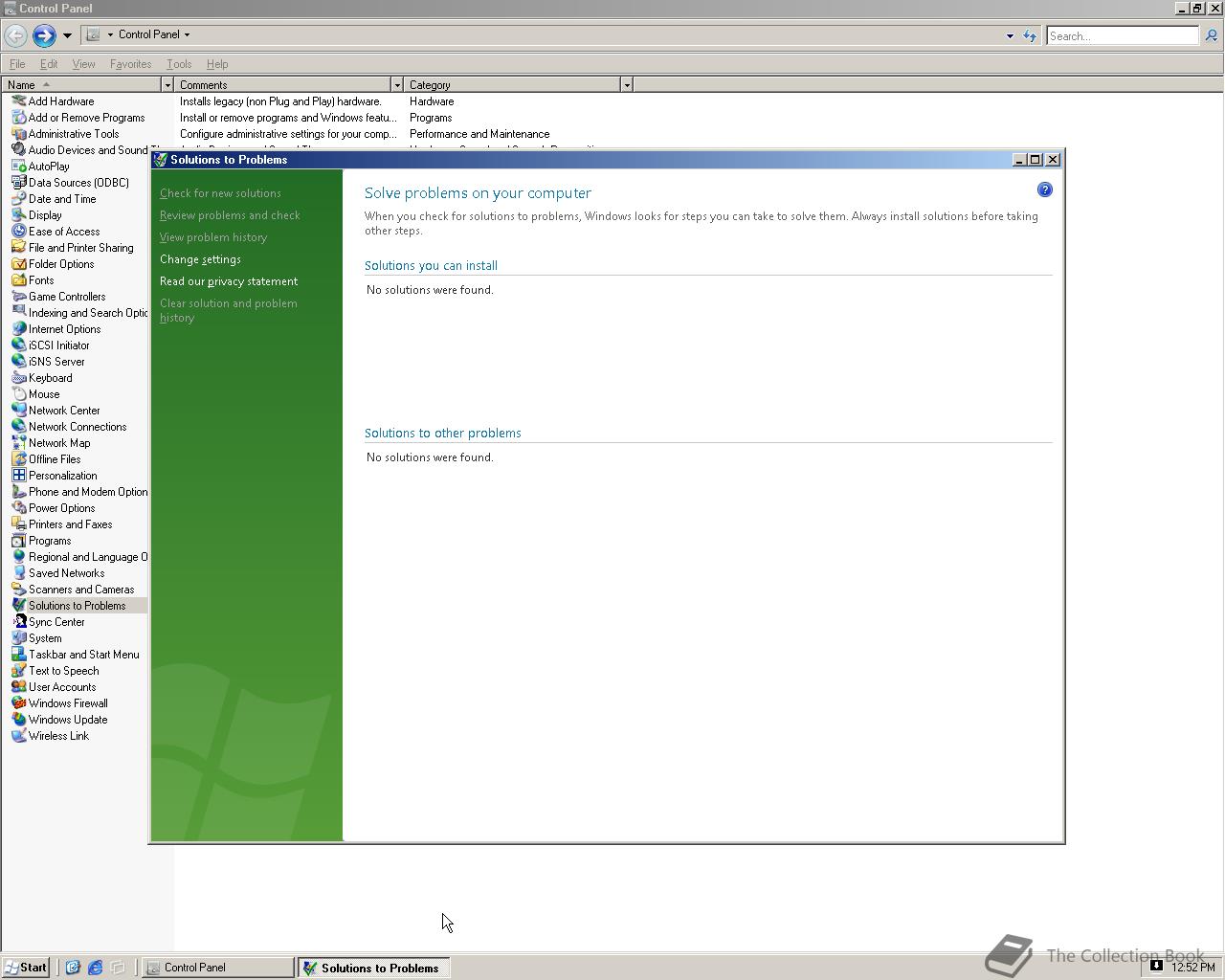The height and width of the screenshot is (980, 1225).
Task: Open the Edit menu
Action: tap(49, 64)
